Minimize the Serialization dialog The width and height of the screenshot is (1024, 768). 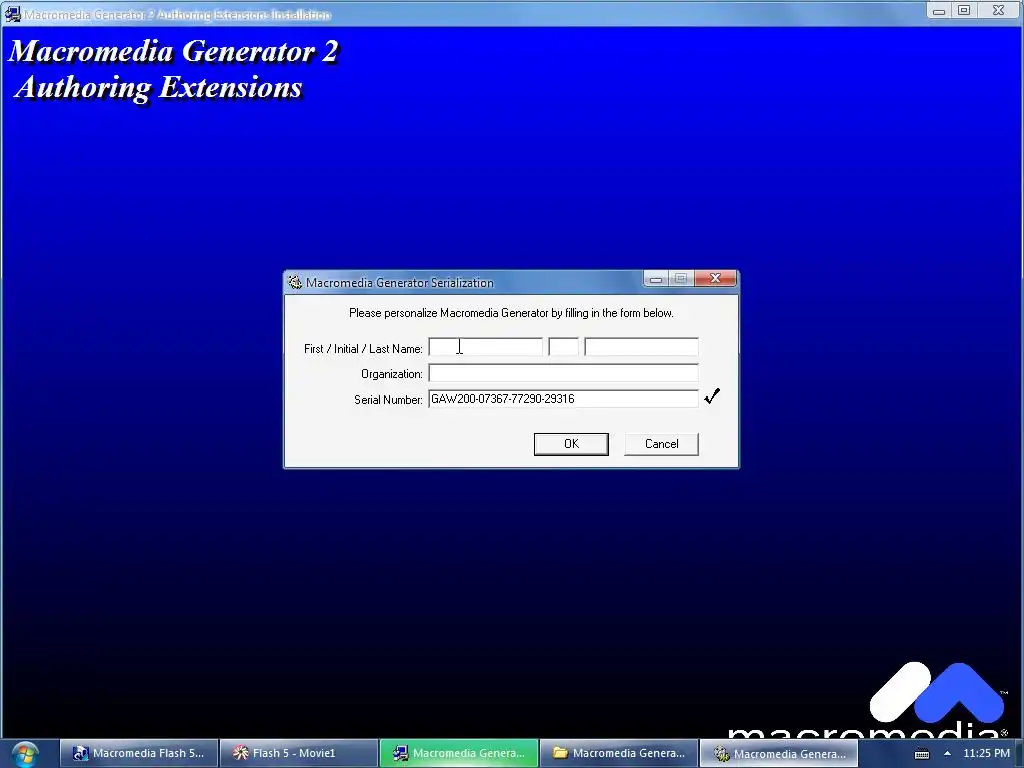656,279
